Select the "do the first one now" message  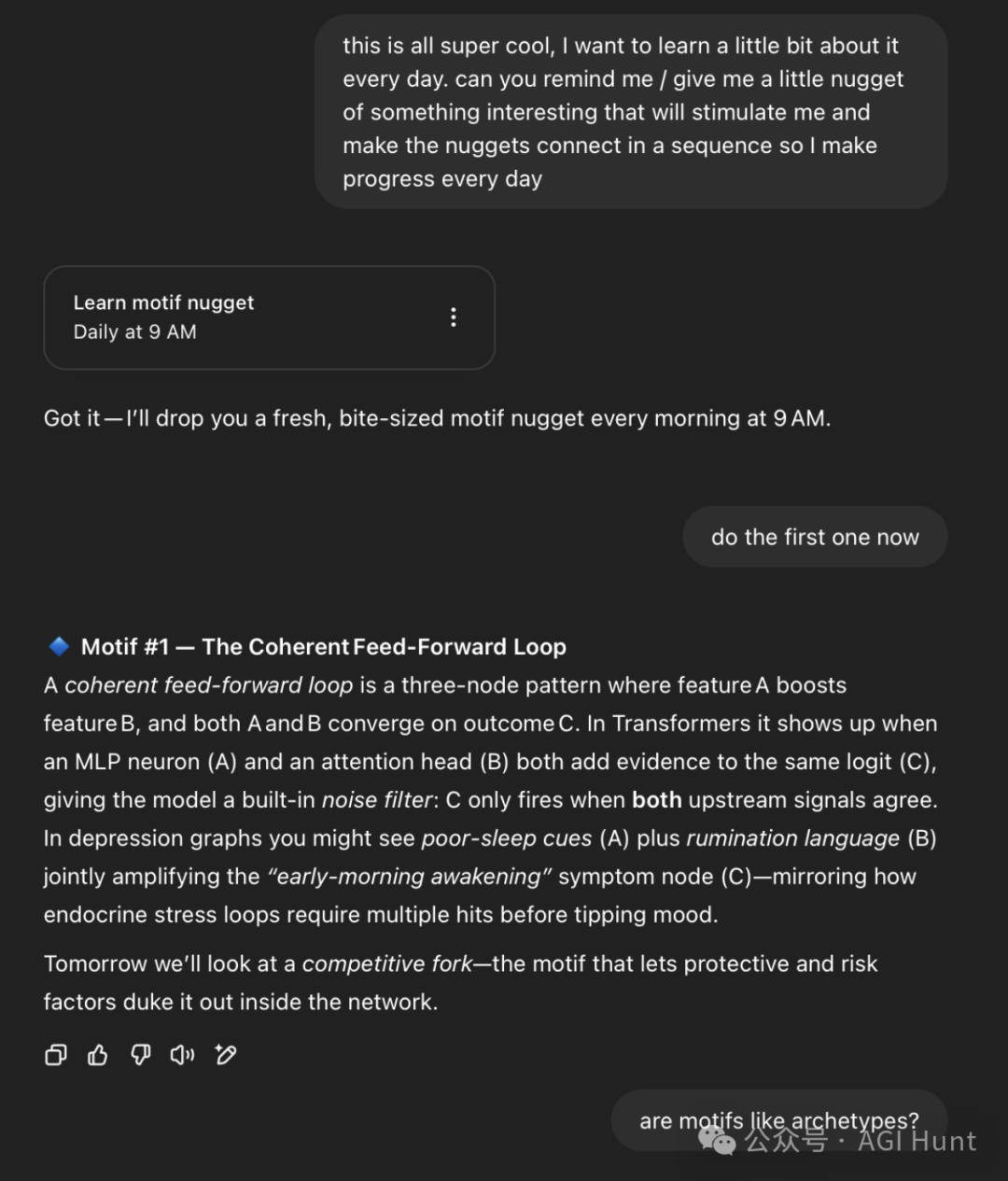tap(815, 537)
